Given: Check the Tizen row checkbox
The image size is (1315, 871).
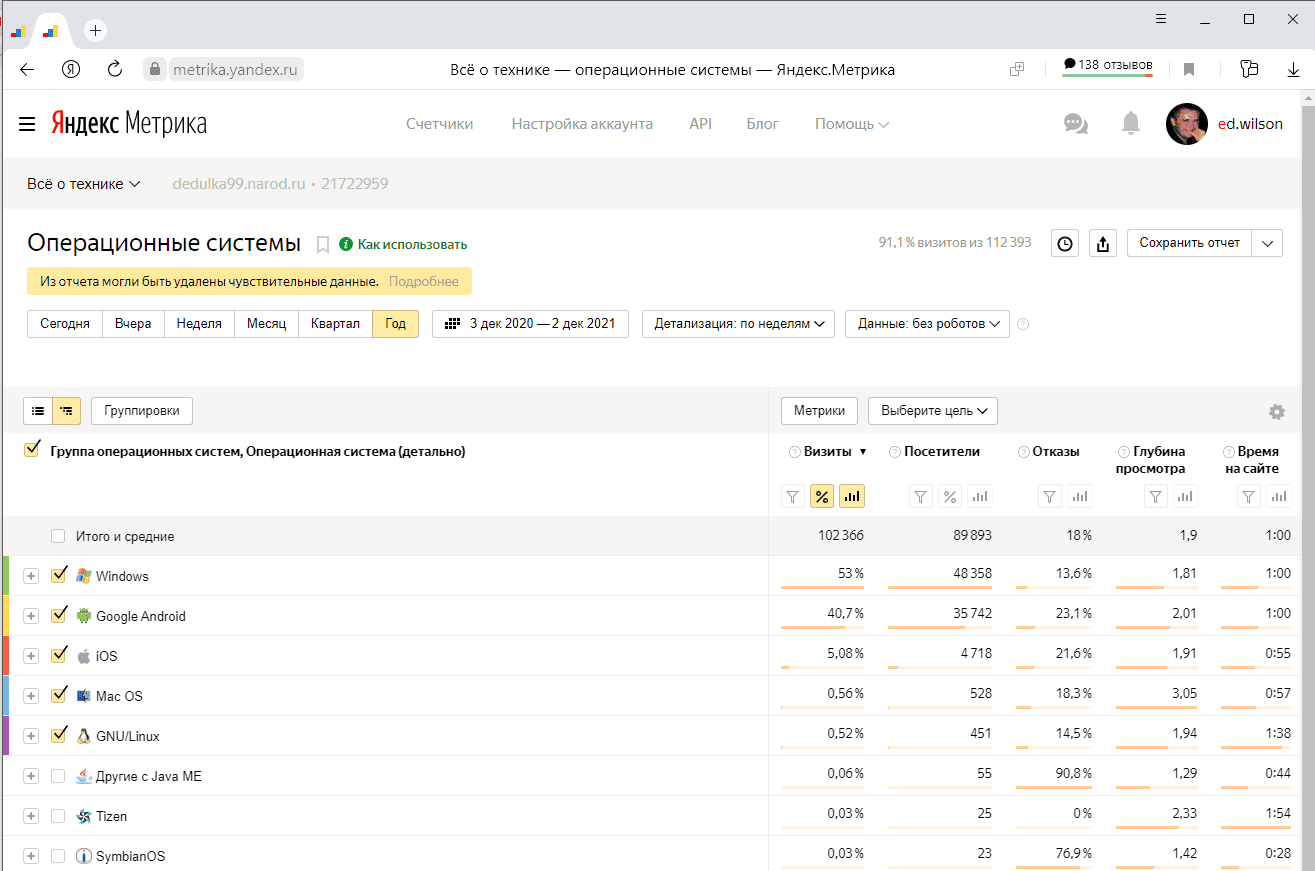Looking at the screenshot, I should (x=58, y=816).
